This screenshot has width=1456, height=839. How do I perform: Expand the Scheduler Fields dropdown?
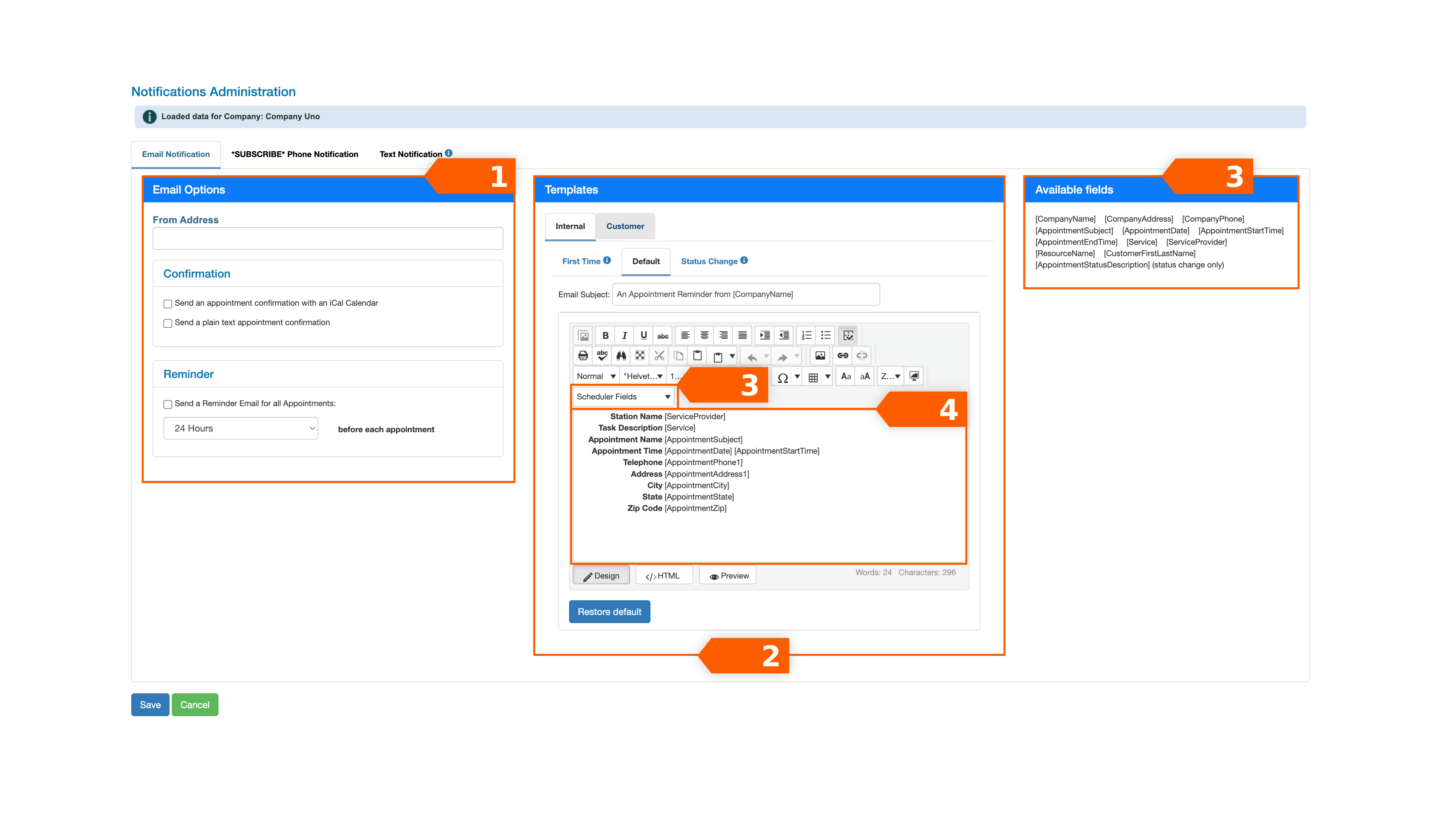pyautogui.click(x=622, y=397)
